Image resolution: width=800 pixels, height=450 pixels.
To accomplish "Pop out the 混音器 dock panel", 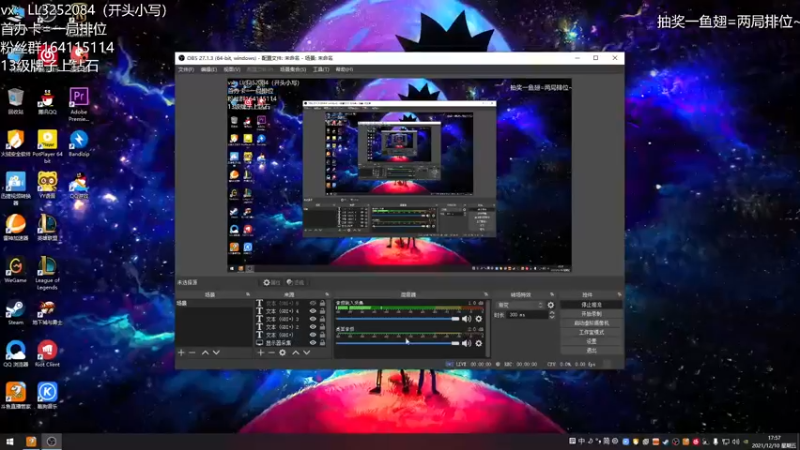I will coord(486,294).
